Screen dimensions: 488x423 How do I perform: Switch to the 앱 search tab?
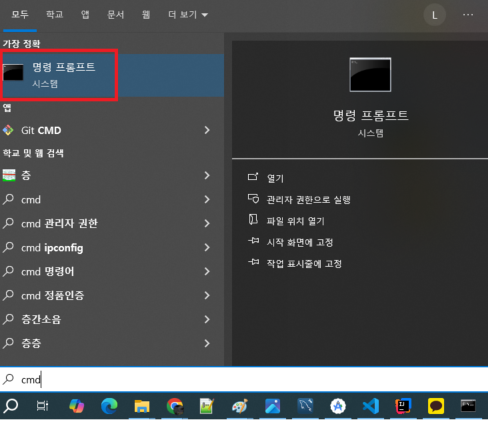click(x=85, y=15)
